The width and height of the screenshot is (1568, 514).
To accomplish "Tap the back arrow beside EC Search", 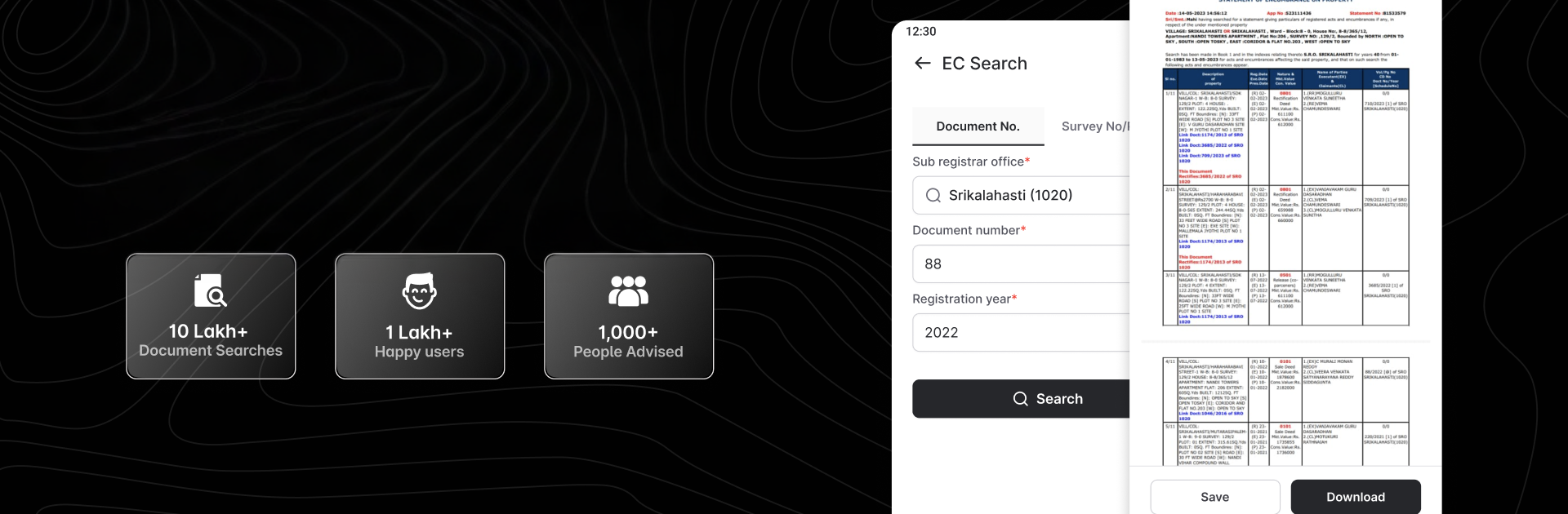I will [x=923, y=64].
